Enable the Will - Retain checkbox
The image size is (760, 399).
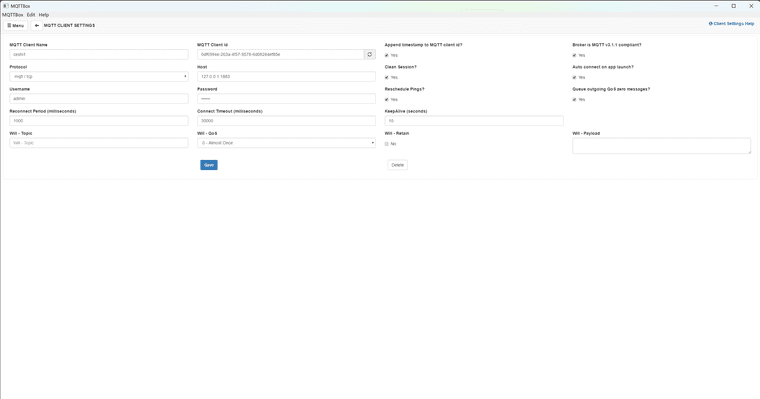pyautogui.click(x=387, y=144)
